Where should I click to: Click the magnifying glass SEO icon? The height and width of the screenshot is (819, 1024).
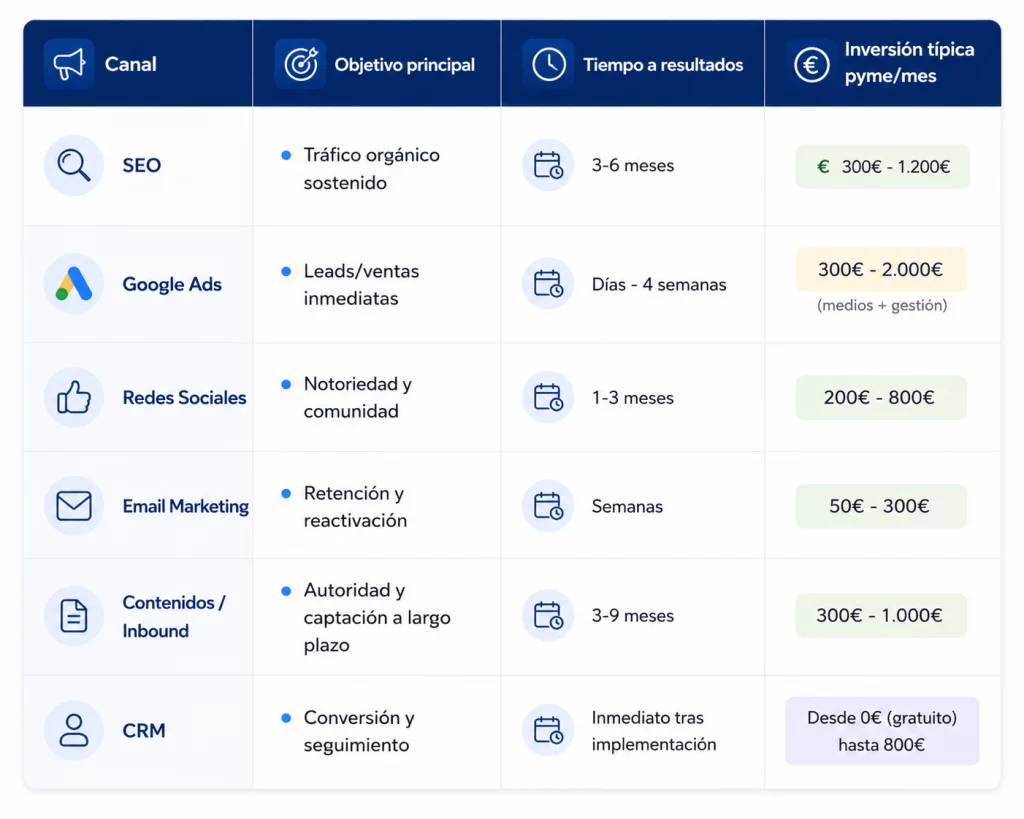tap(74, 165)
